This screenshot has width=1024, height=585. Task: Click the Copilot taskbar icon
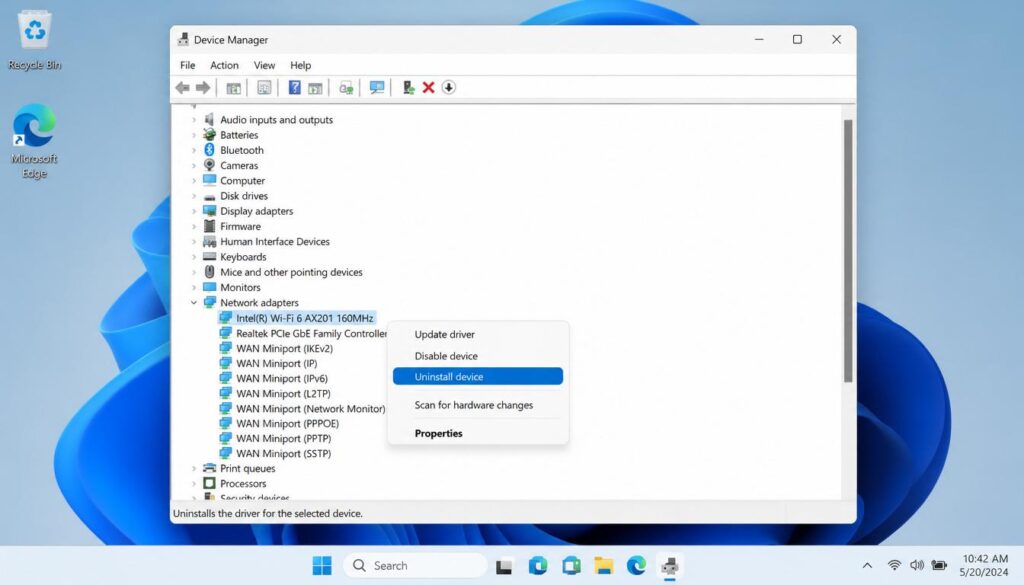pyautogui.click(x=537, y=565)
